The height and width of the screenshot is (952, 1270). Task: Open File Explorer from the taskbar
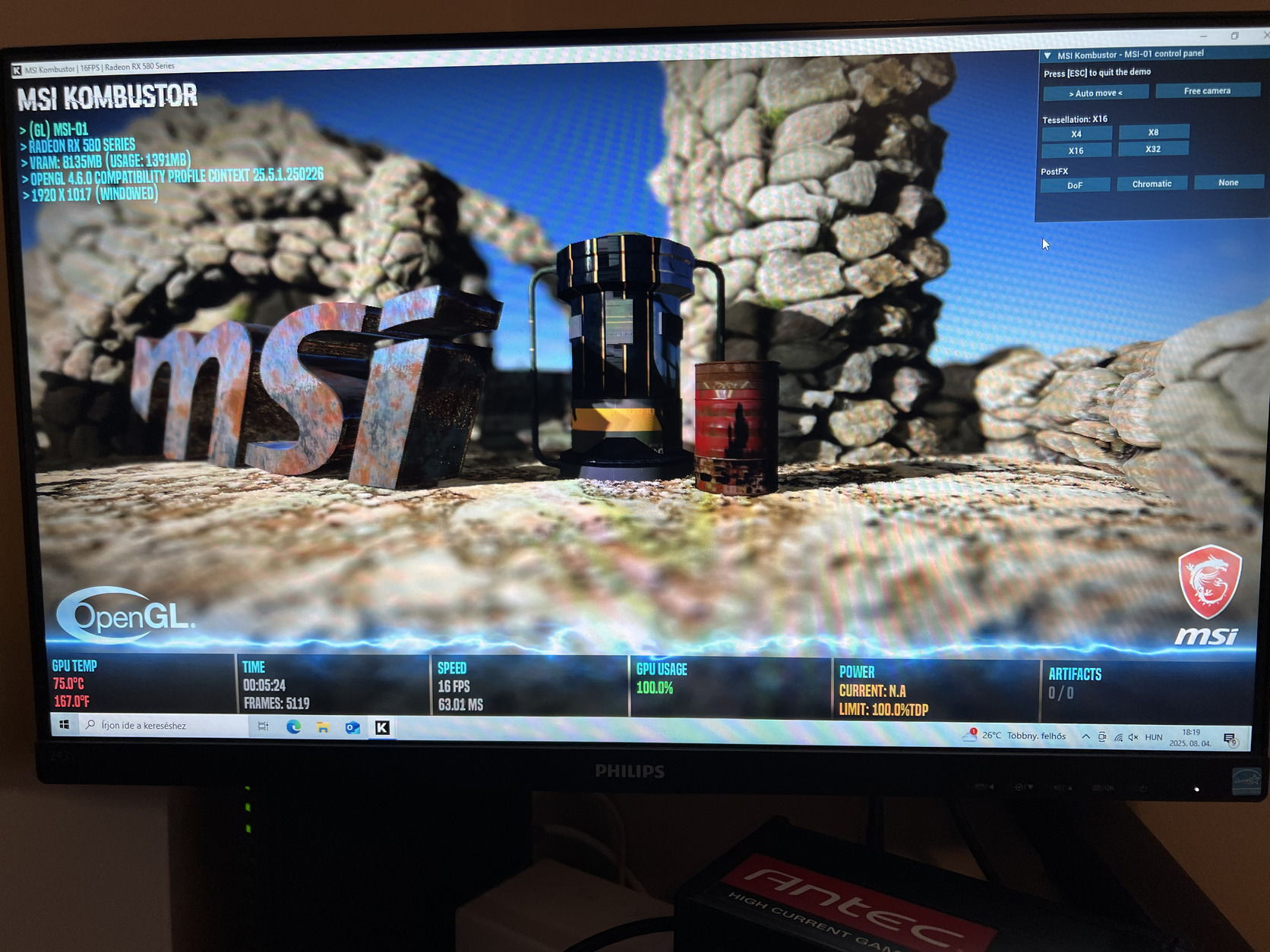pos(323,727)
